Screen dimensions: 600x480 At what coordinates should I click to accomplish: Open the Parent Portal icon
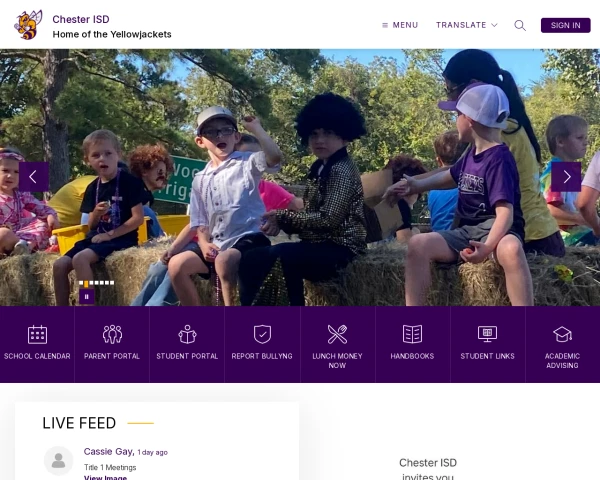112,334
